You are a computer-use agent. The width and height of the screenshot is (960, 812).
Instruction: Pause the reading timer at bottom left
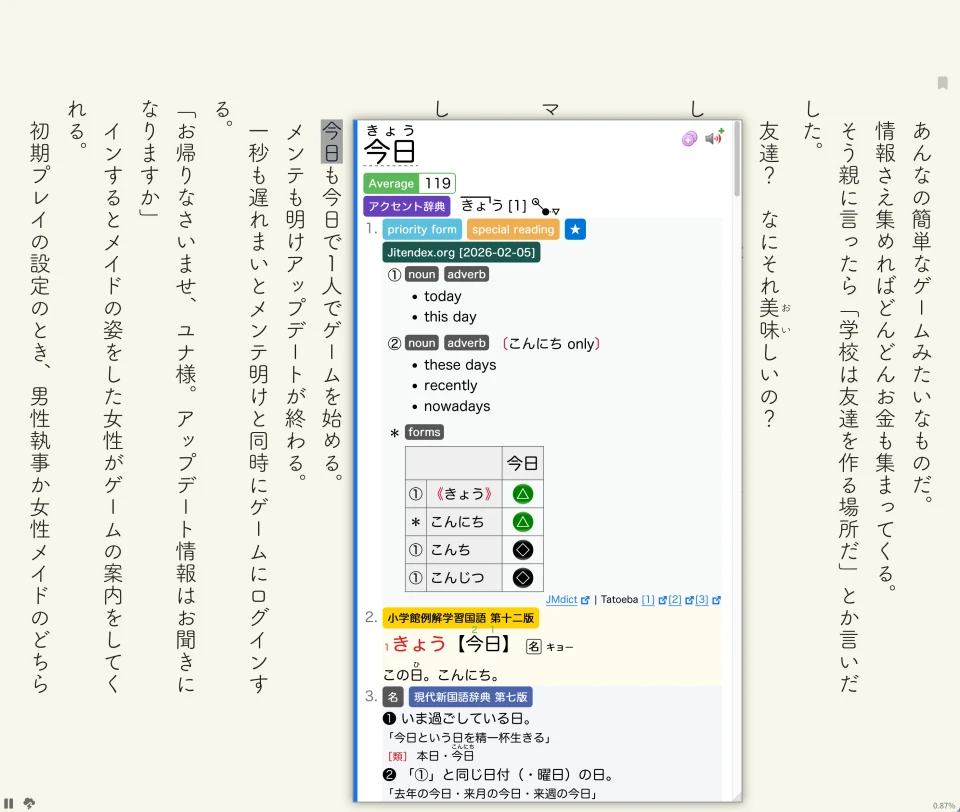tap(9, 803)
